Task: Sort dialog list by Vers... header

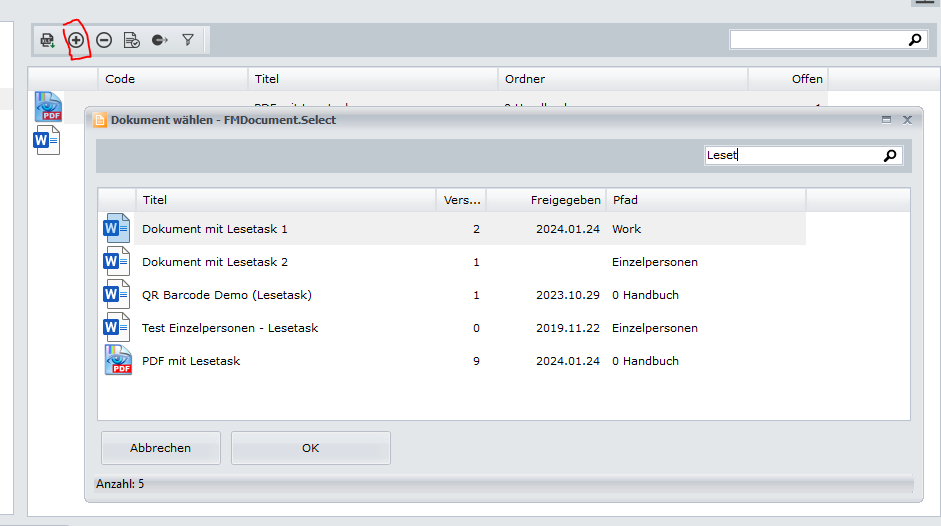Action: tap(461, 200)
